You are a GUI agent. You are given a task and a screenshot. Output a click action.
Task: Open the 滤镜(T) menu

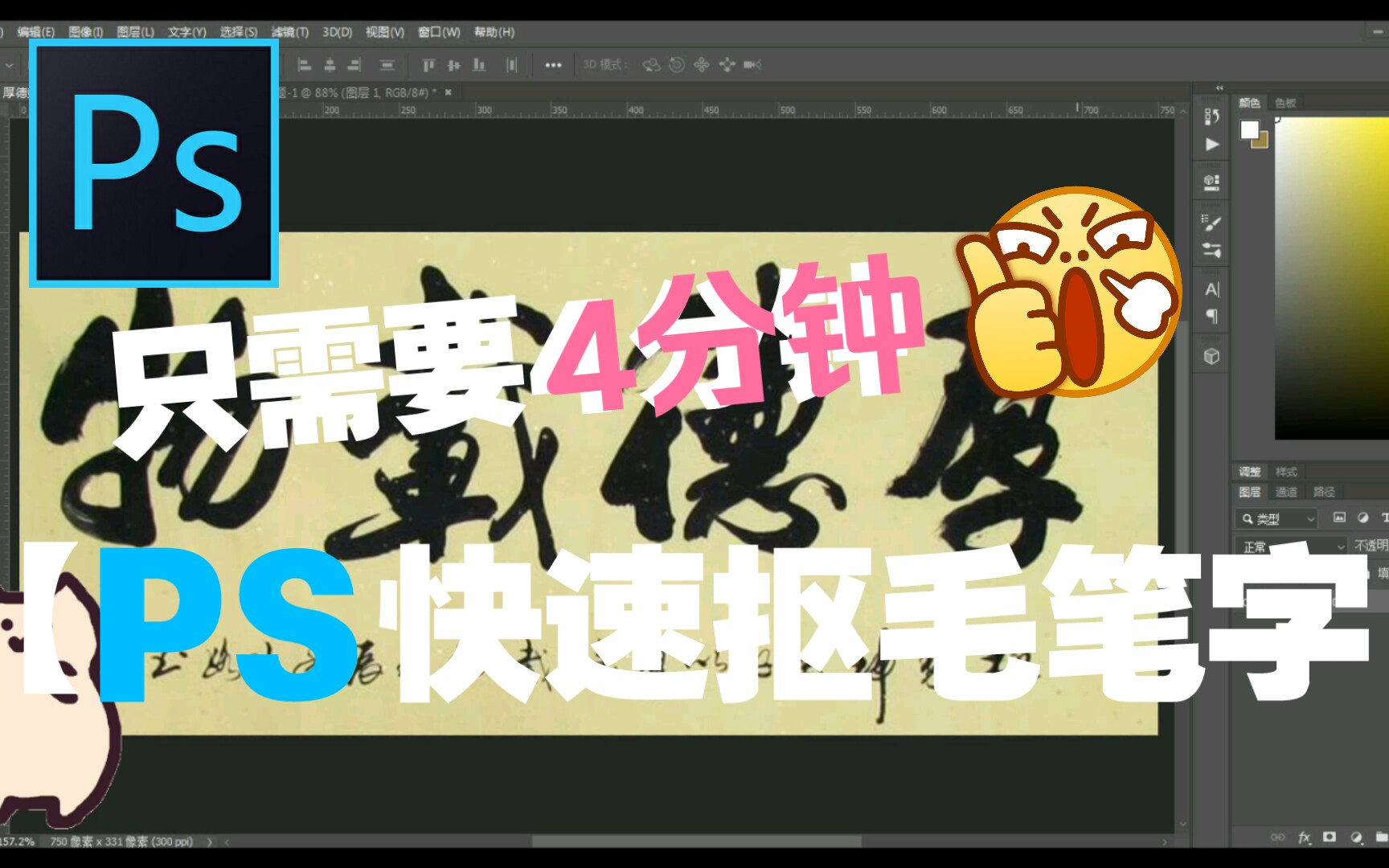(x=289, y=32)
